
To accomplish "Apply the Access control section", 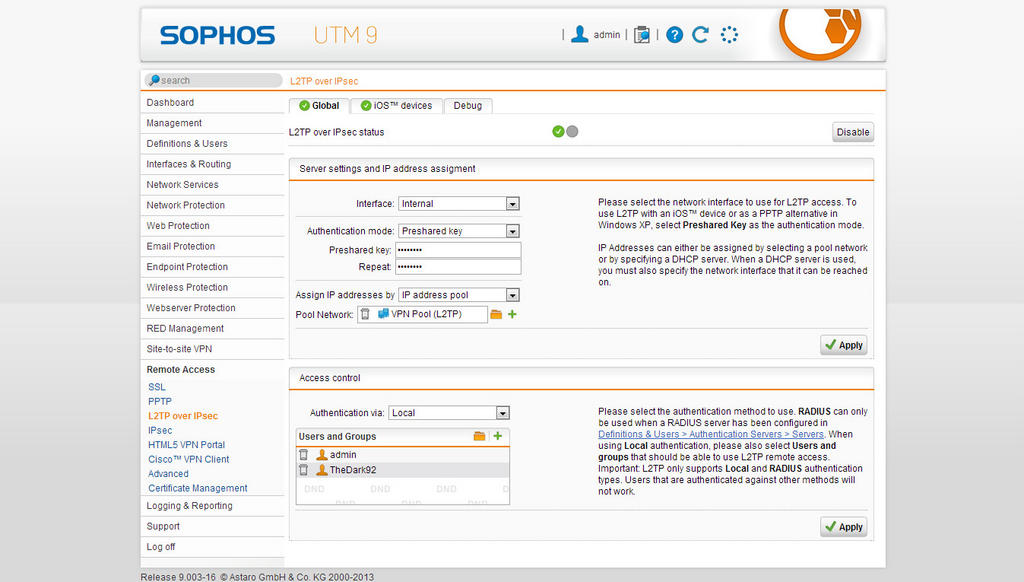I will click(x=844, y=527).
